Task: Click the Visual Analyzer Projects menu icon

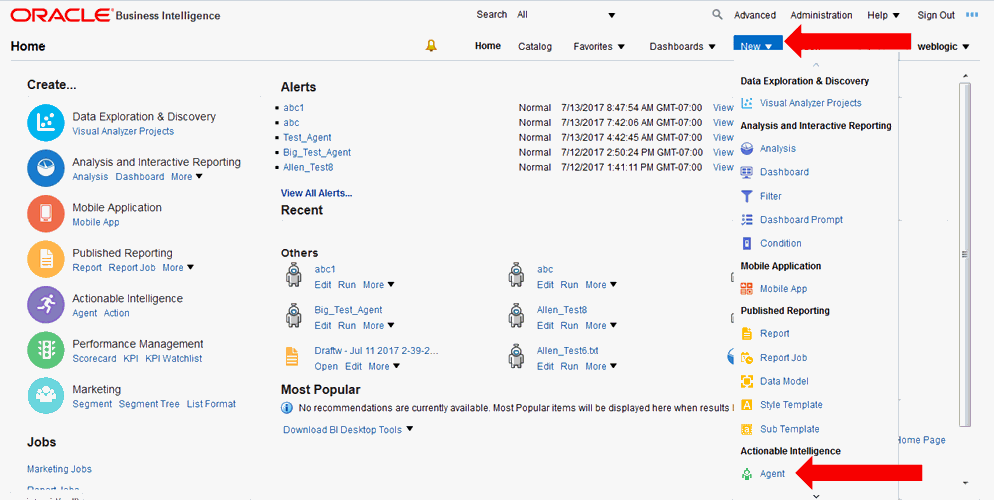Action: [x=747, y=103]
